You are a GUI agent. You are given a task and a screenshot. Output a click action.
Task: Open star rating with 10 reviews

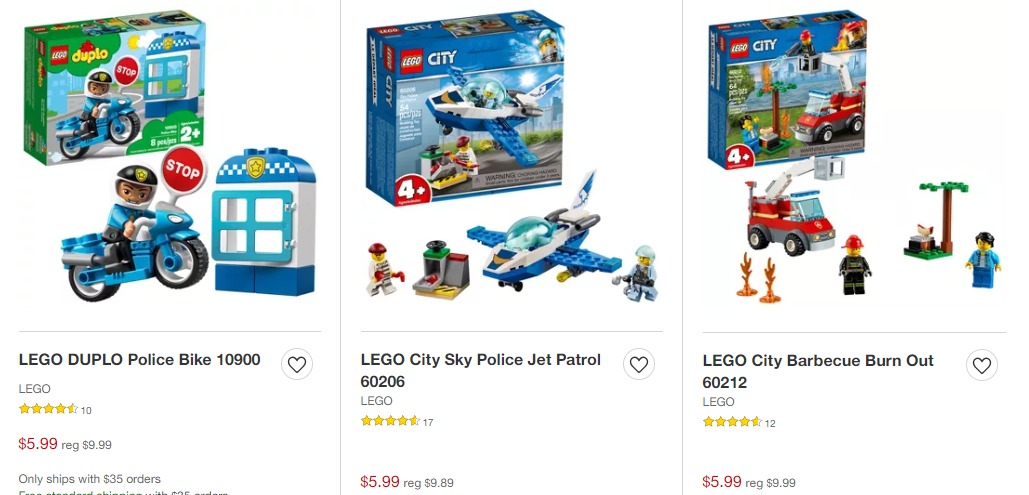coord(54,409)
